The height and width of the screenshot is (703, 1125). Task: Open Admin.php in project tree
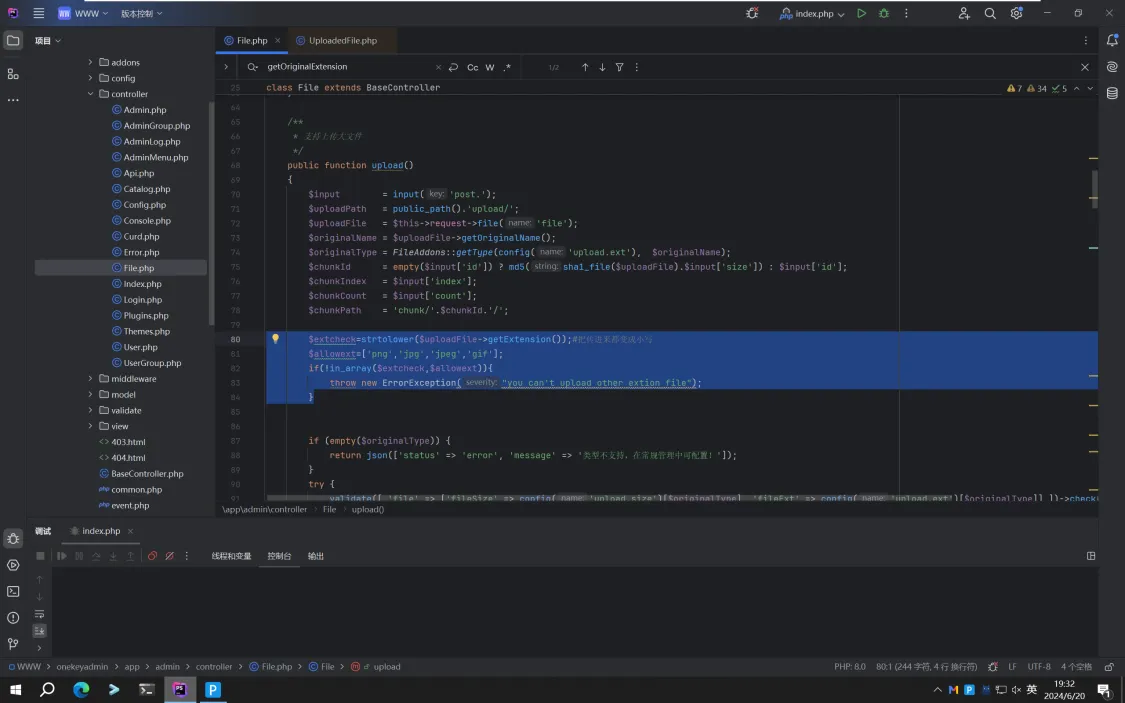point(145,110)
